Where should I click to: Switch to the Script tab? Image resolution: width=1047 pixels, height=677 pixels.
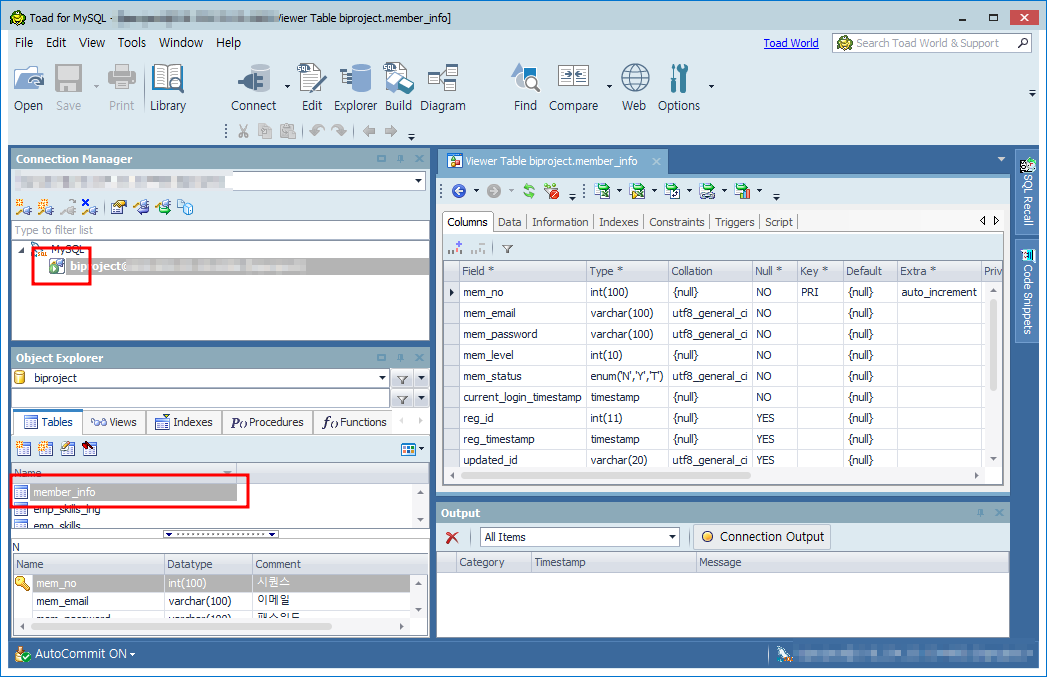click(x=779, y=222)
